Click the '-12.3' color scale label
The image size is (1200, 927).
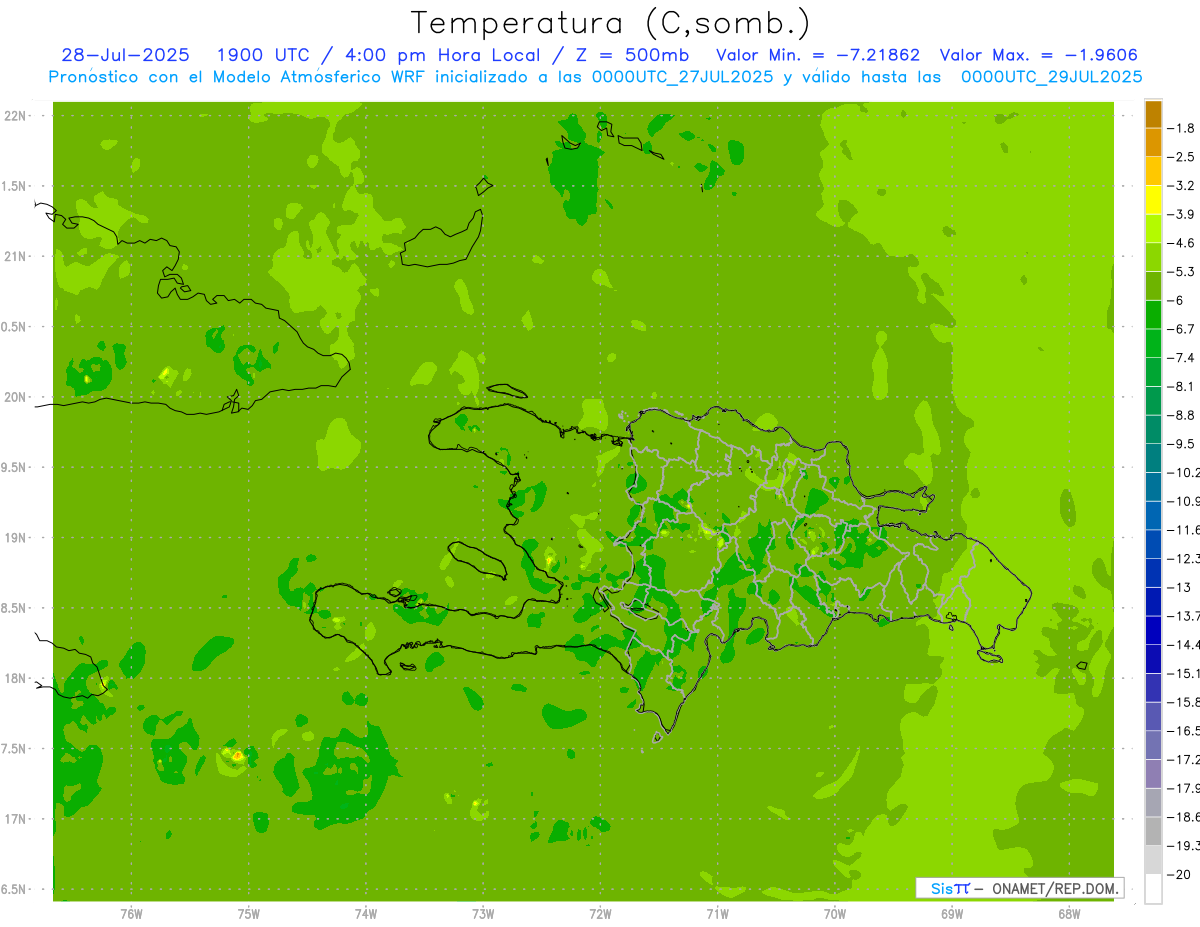1183,559
